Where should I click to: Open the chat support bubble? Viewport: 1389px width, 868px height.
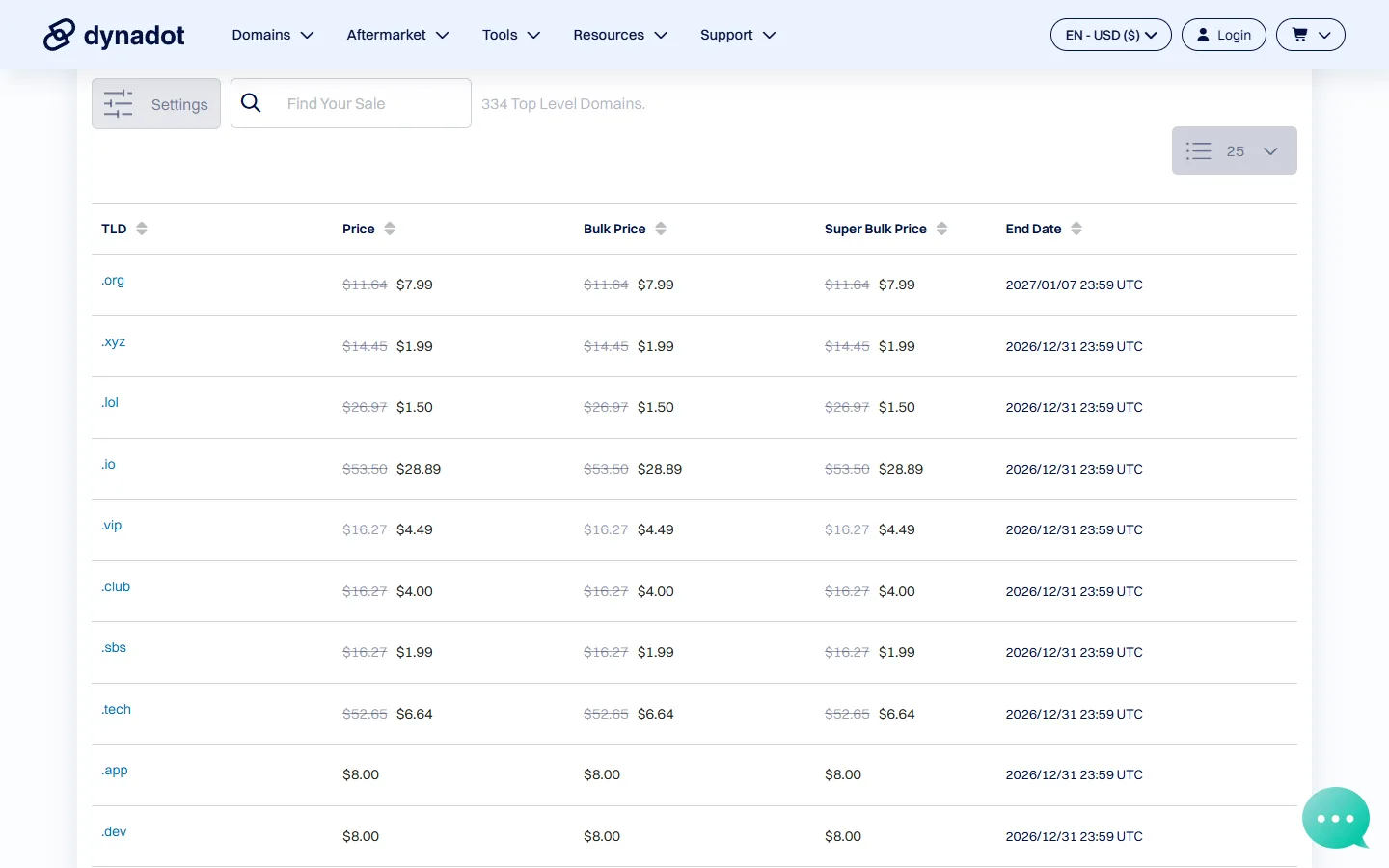click(1336, 818)
